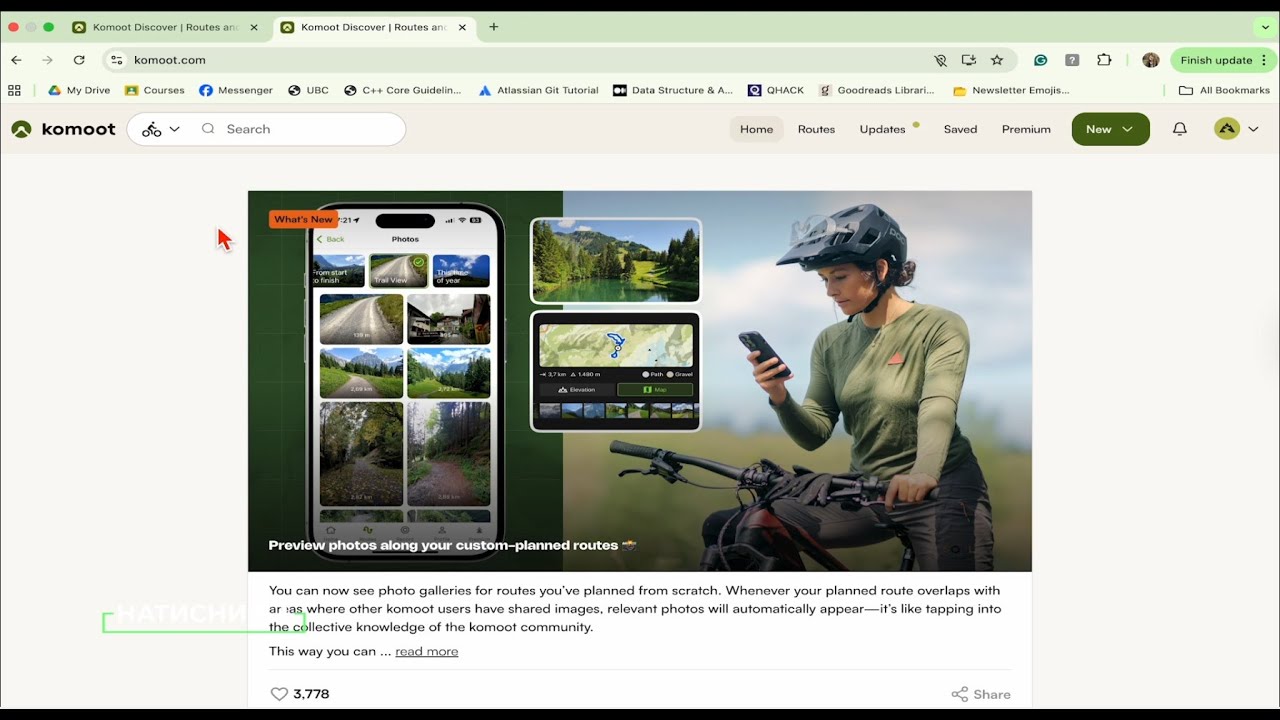Click the komoot.com address bar
The height and width of the screenshot is (720, 1280).
coord(520,60)
